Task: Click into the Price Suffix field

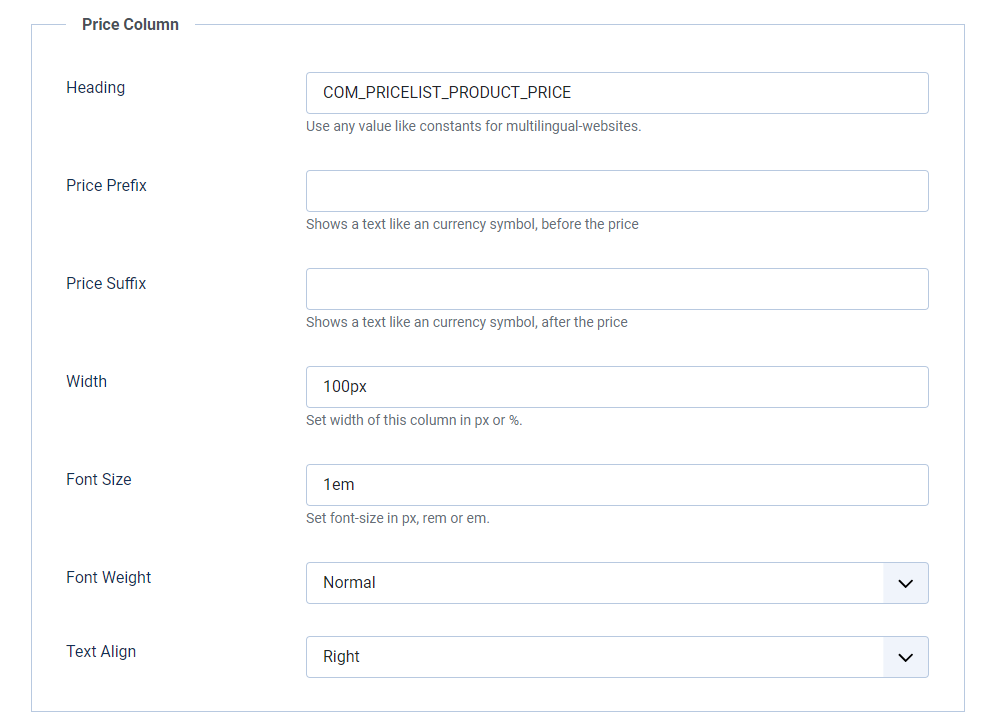Action: click(x=616, y=289)
